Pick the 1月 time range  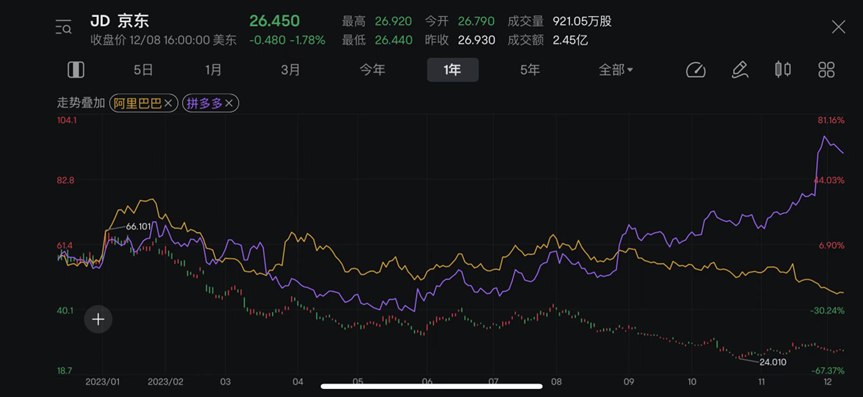[214, 70]
